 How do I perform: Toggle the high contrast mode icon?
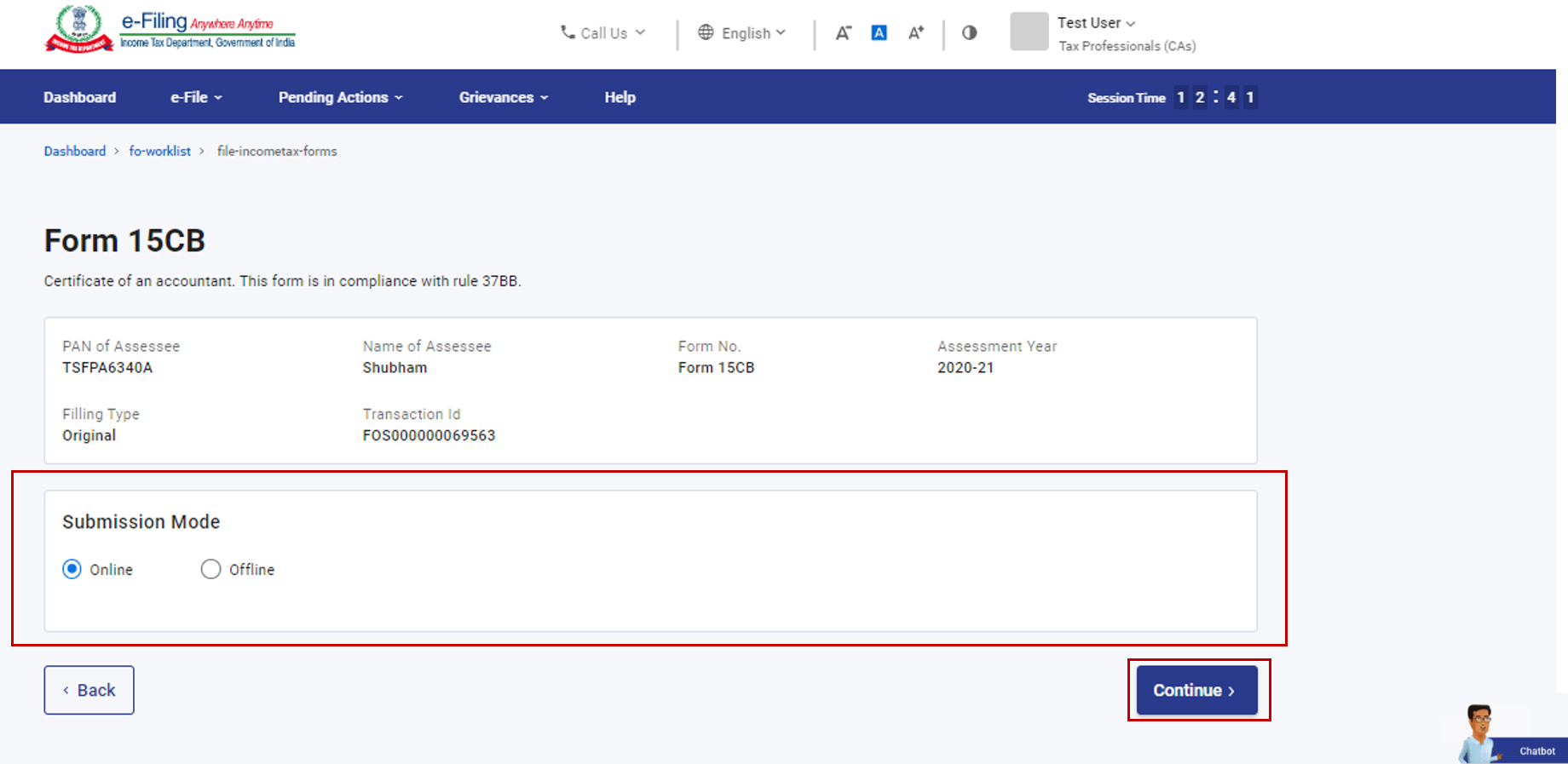[x=969, y=33]
